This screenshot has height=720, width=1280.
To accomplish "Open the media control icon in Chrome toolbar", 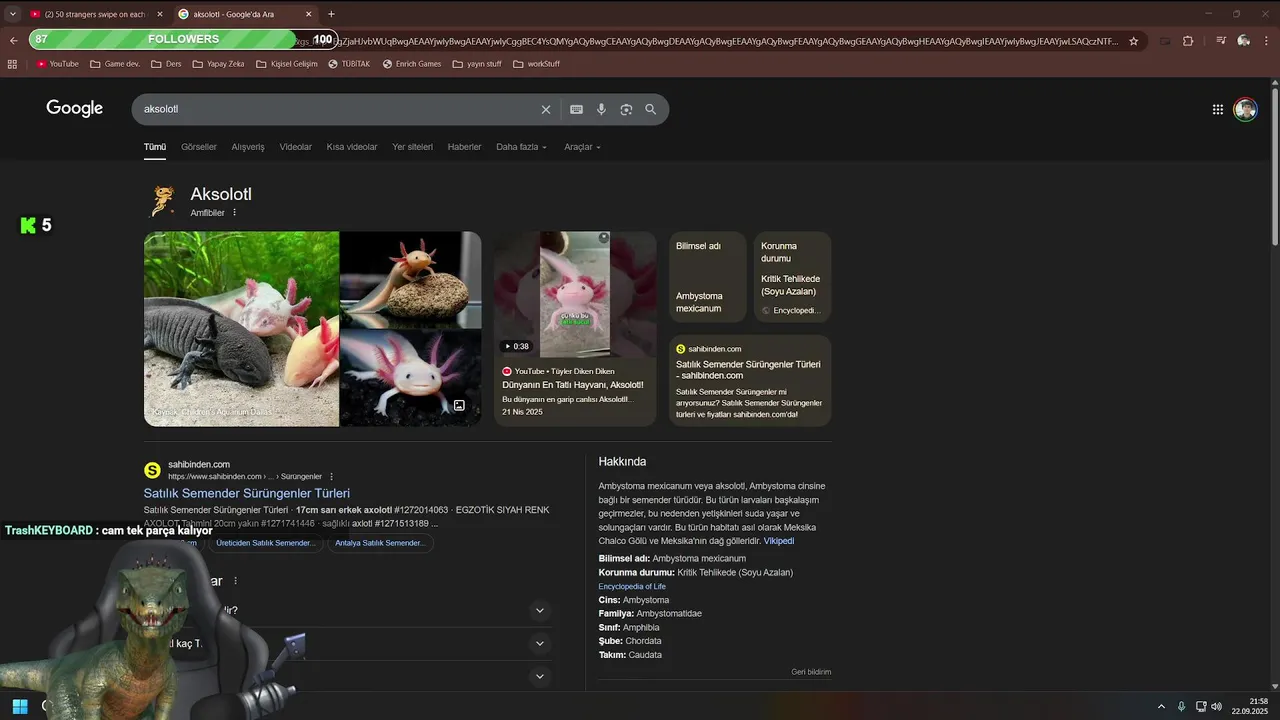I will pyautogui.click(x=1221, y=41).
